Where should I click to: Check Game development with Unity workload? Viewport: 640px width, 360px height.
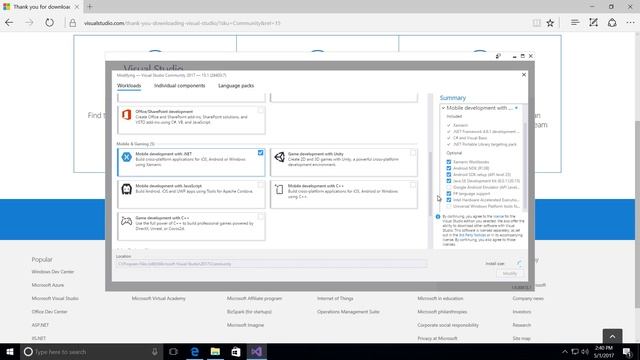pos(413,153)
